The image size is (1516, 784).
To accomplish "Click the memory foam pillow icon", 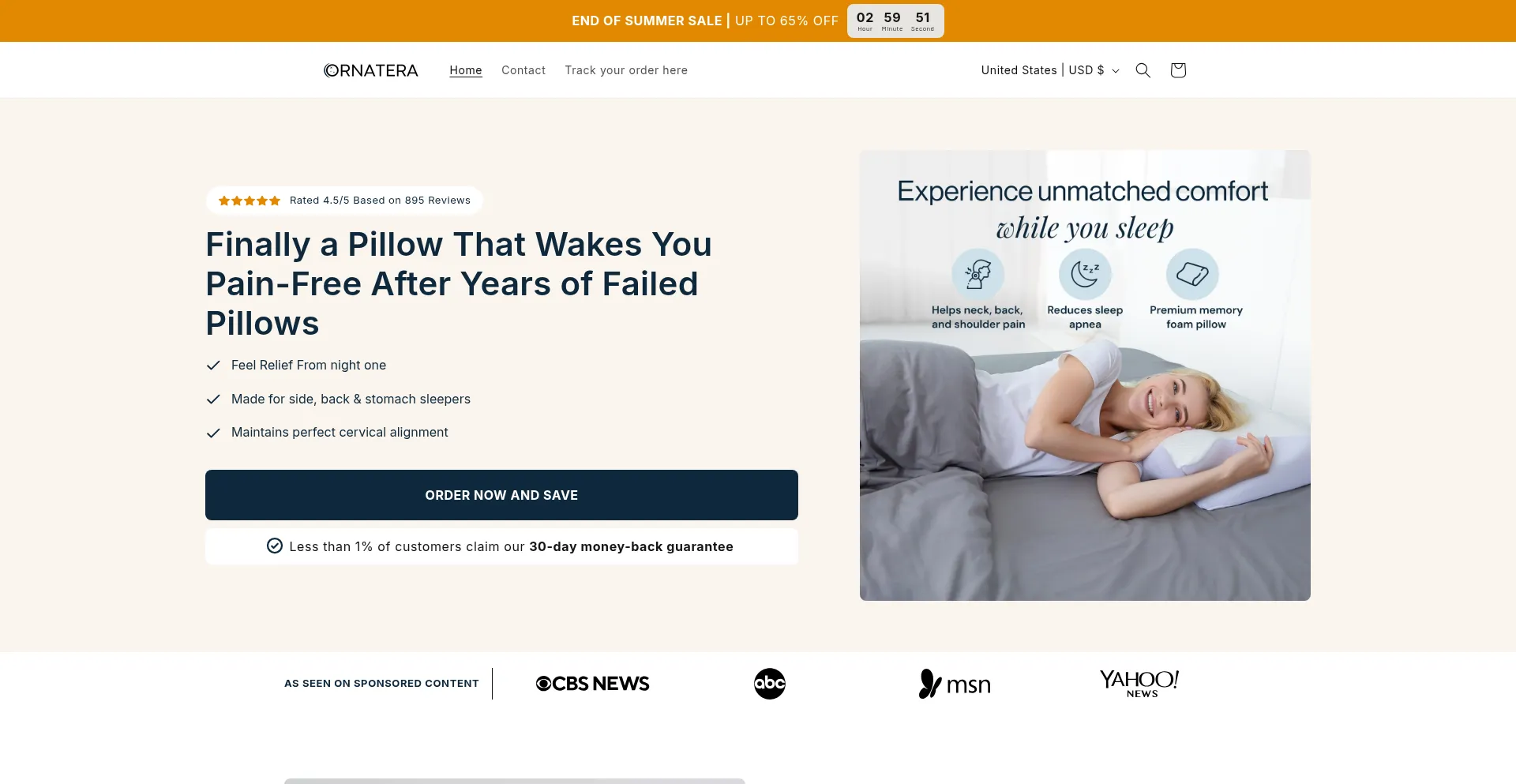I will click(1192, 274).
